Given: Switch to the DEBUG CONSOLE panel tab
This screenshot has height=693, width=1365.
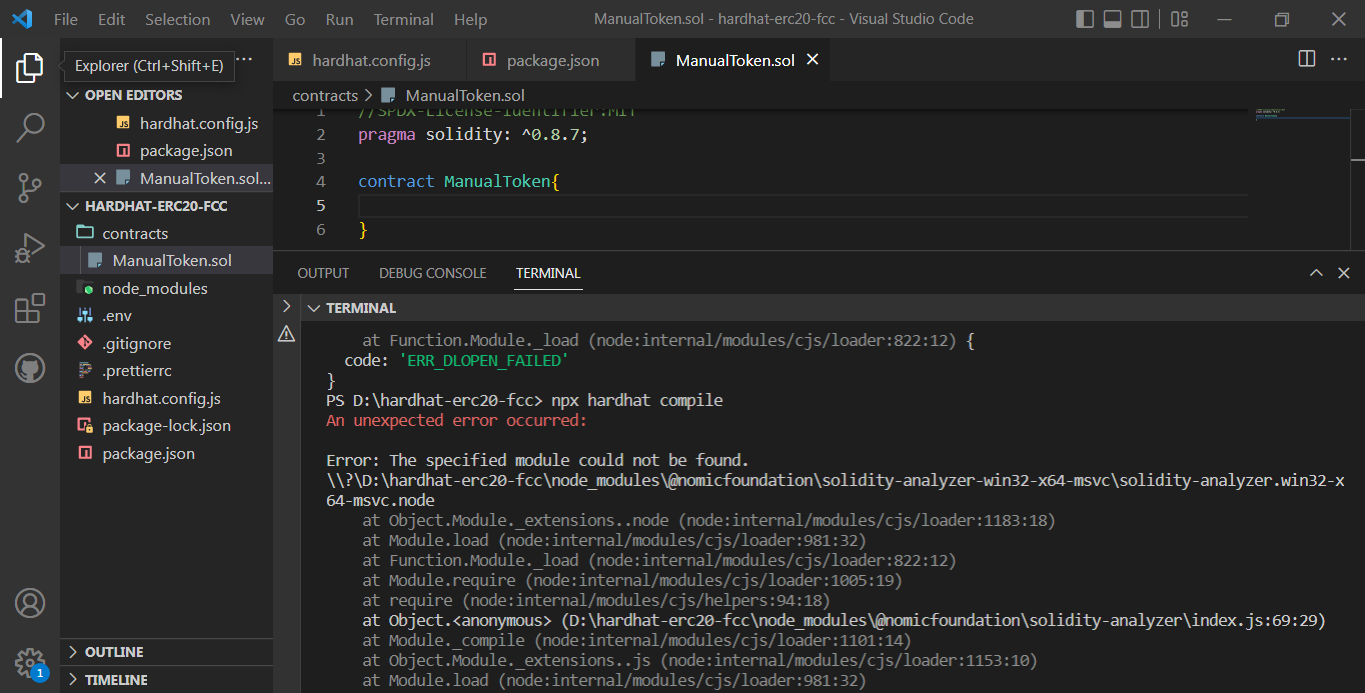Looking at the screenshot, I should coord(432,273).
